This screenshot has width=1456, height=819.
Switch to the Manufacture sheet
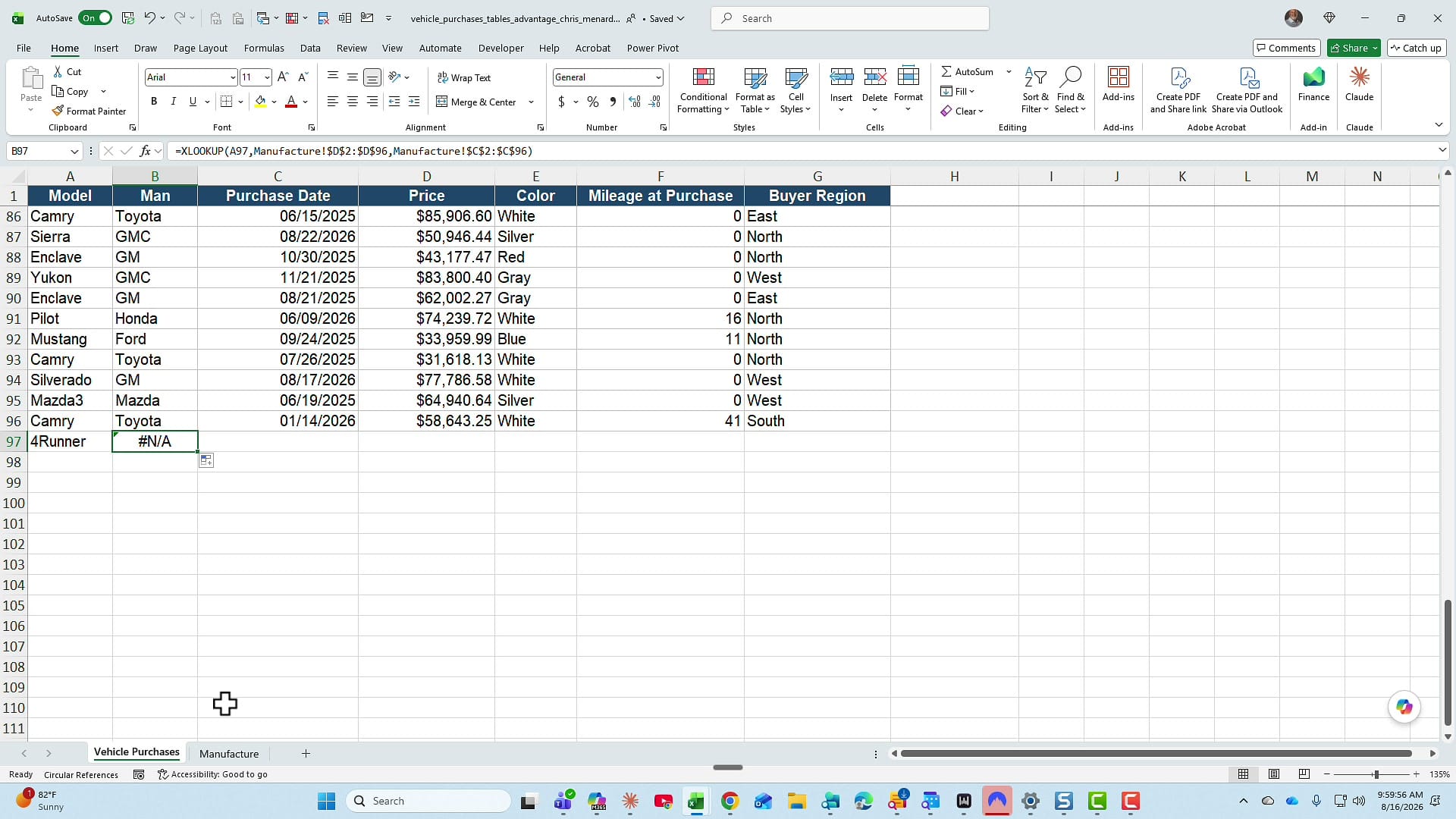pos(229,754)
